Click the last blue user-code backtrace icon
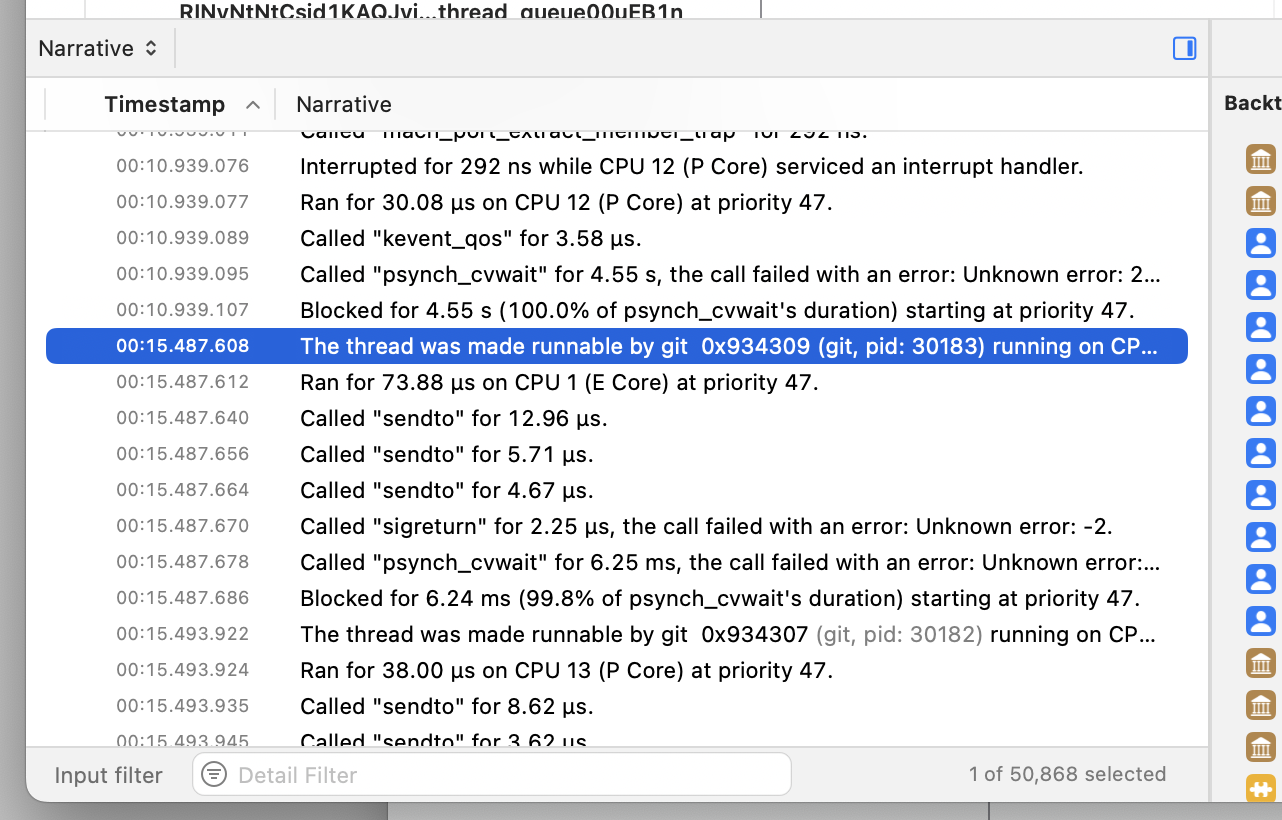This screenshot has width=1282, height=820. [1261, 621]
